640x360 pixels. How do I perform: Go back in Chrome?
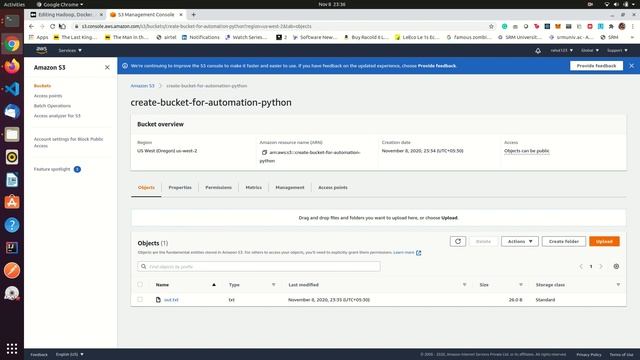pyautogui.click(x=31, y=26)
